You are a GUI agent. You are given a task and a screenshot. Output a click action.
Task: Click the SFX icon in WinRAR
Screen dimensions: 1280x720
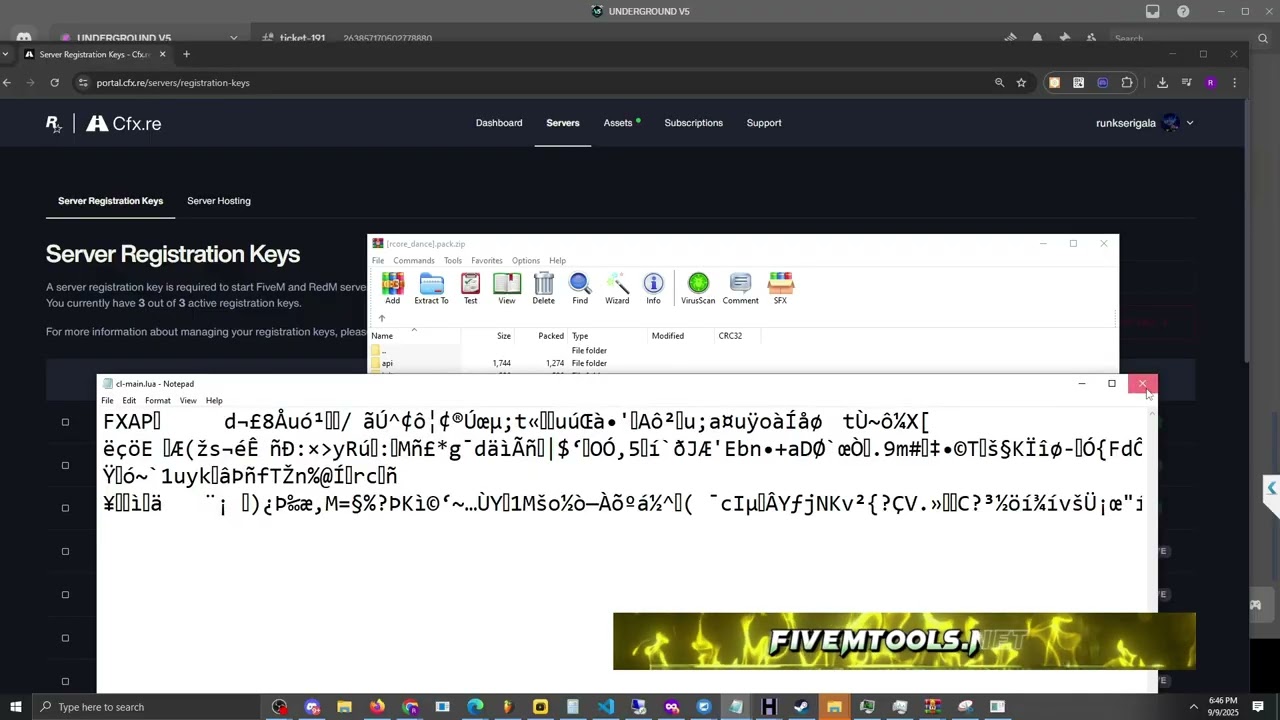click(780, 288)
